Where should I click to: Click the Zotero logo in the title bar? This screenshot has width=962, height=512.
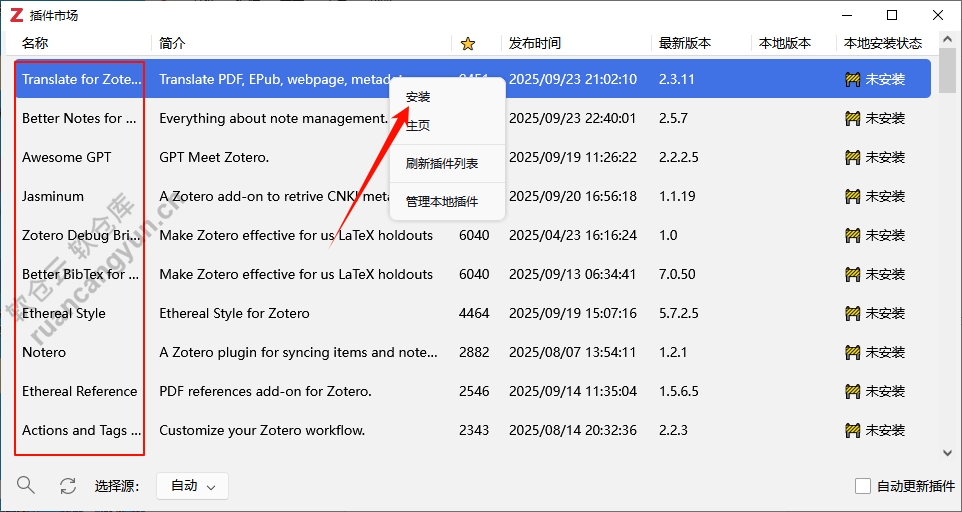coord(17,15)
